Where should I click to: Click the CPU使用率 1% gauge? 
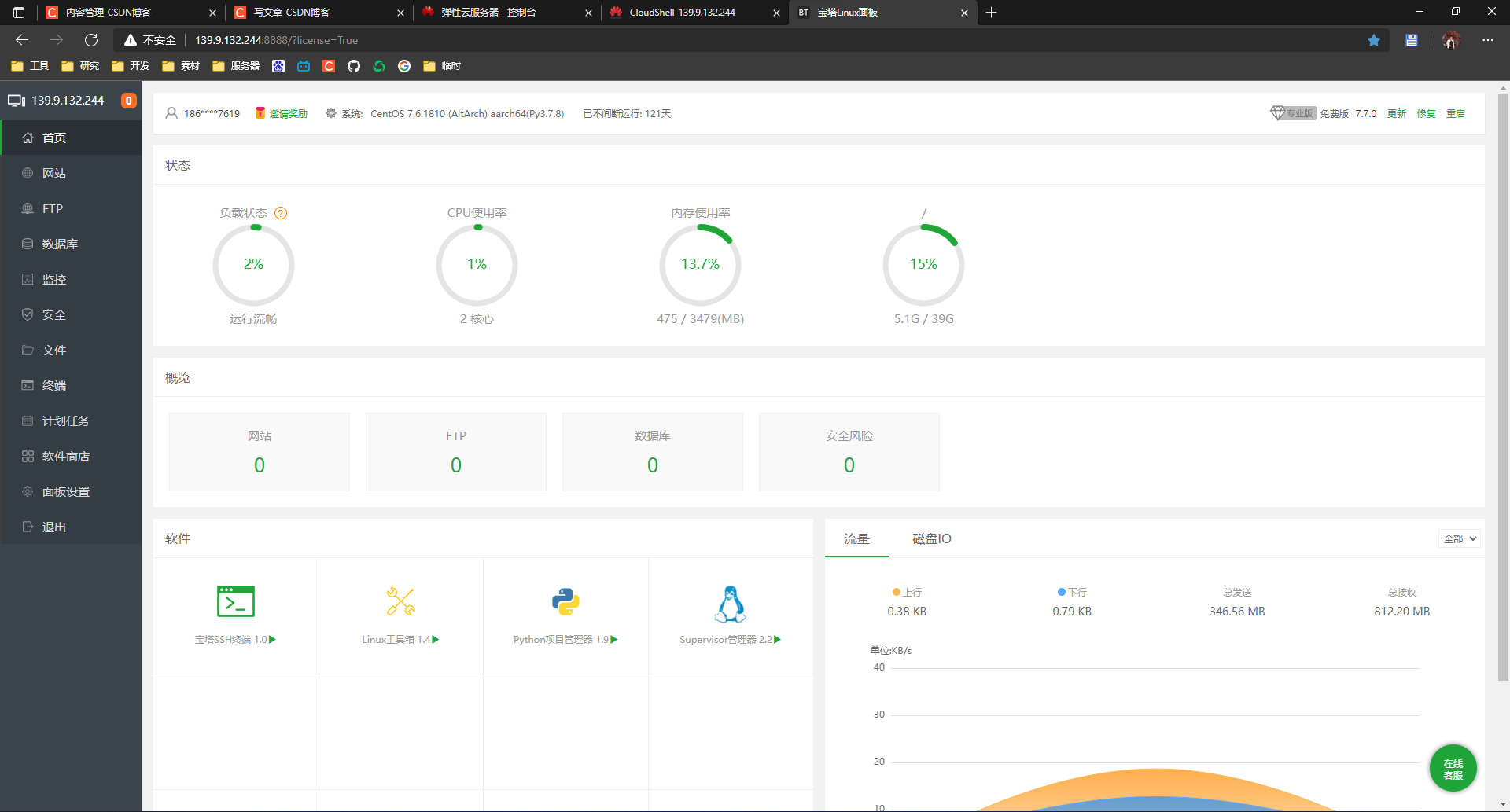coord(477,265)
